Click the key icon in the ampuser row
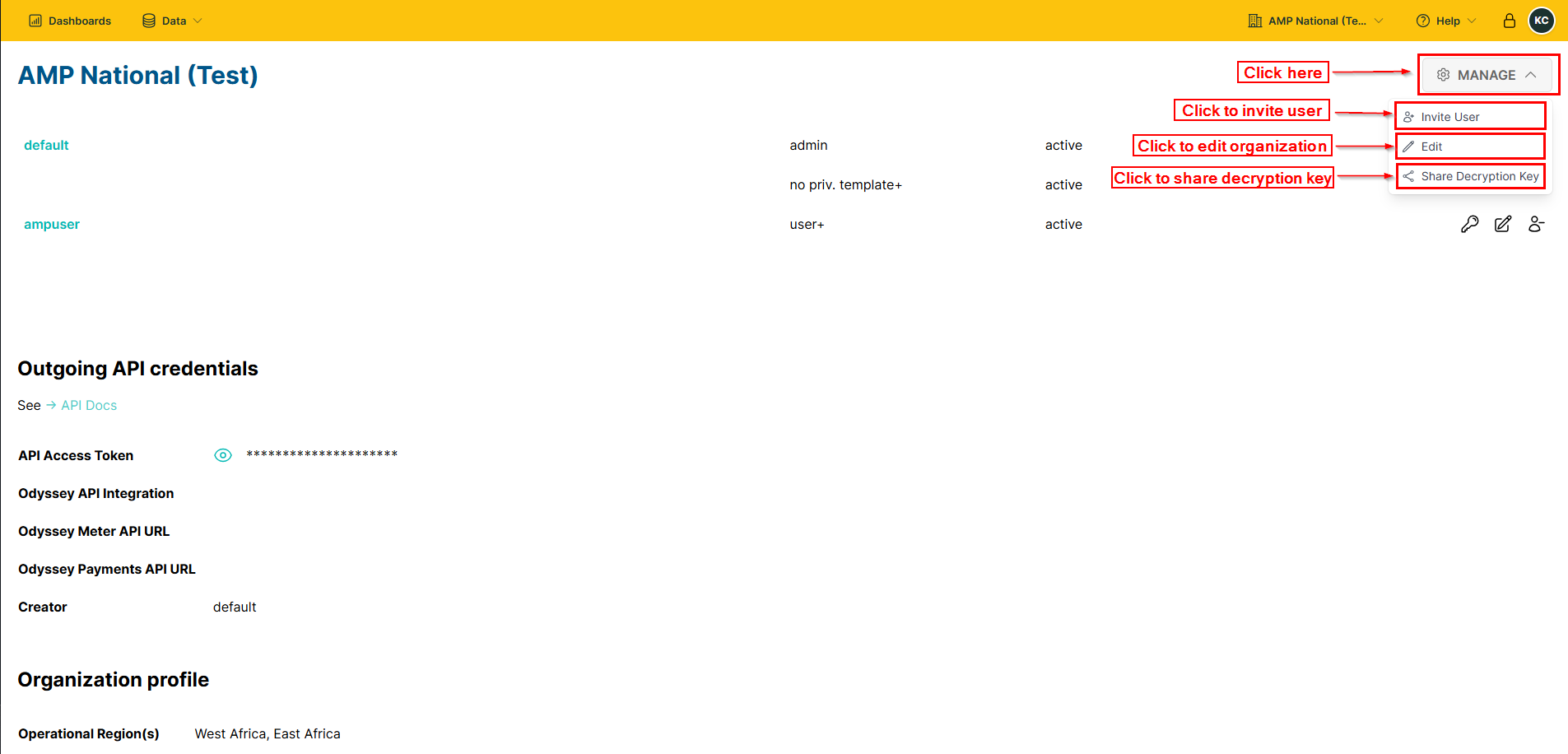The height and width of the screenshot is (754, 1568). tap(1469, 224)
